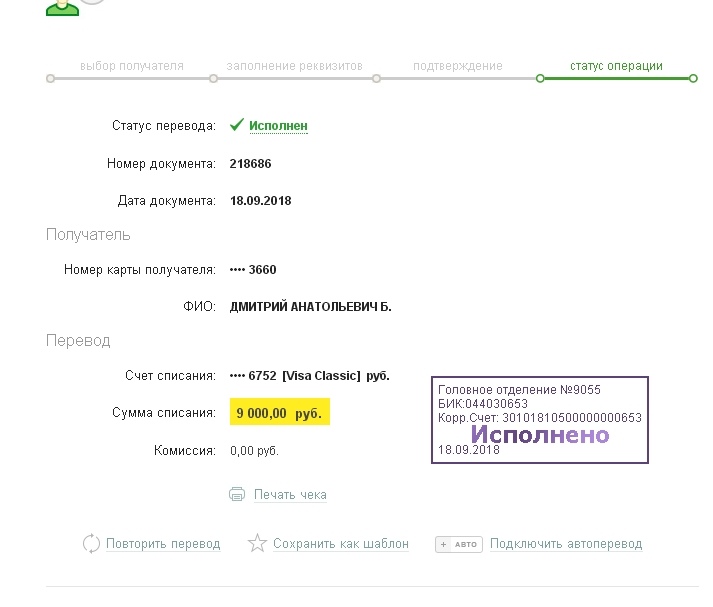
Task: Click the debit account 6752 Visa Classic
Action: click(309, 376)
